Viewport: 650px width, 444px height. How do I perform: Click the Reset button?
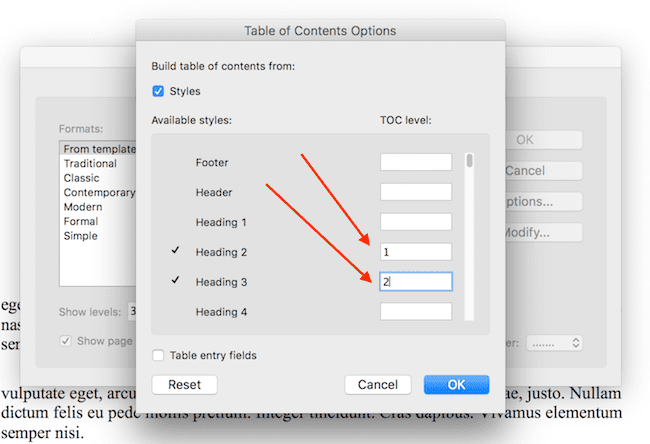(184, 385)
